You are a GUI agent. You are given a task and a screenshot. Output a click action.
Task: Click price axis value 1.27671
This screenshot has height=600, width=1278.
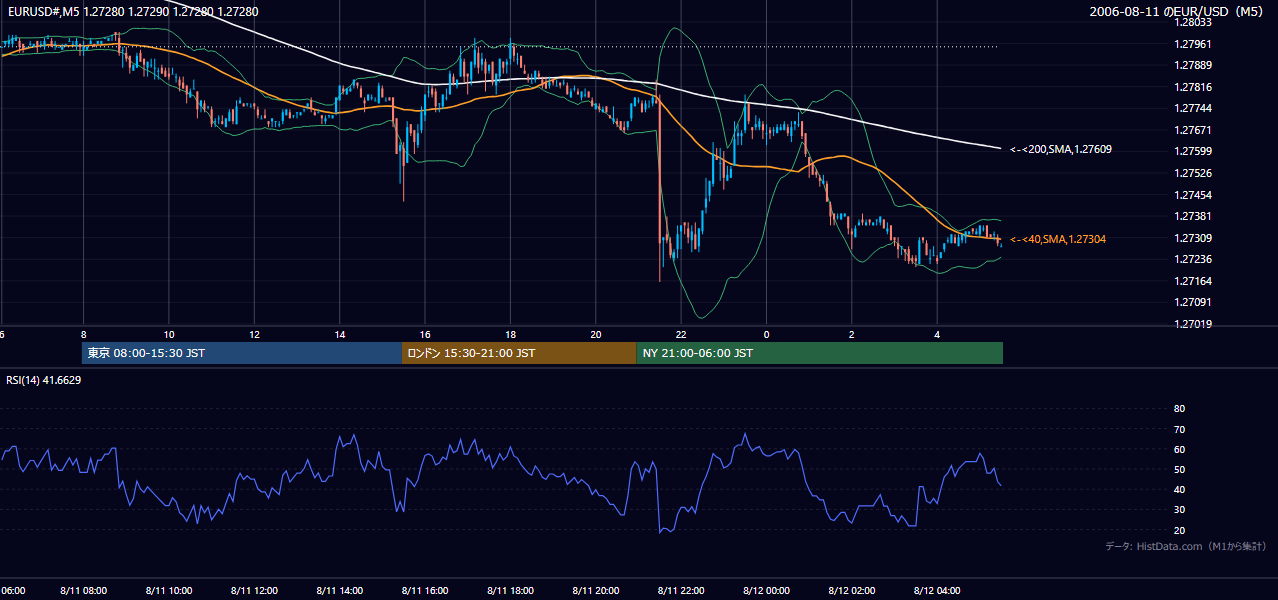click(x=1194, y=130)
